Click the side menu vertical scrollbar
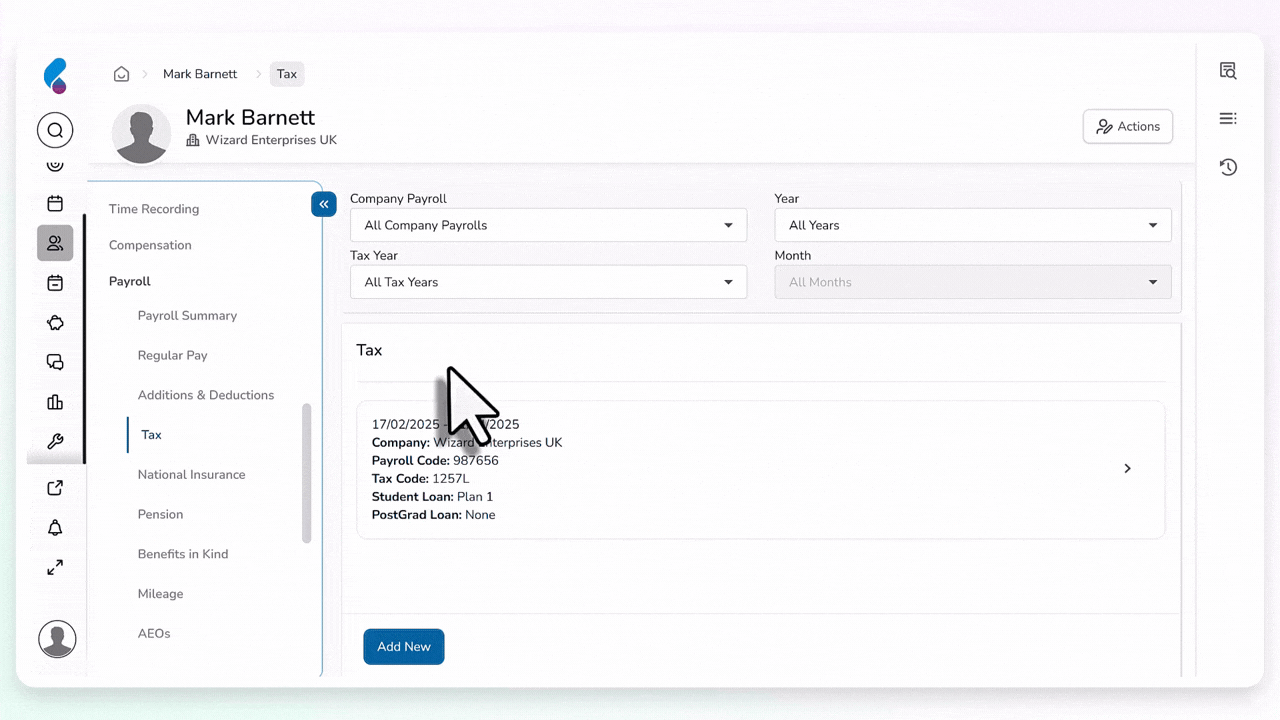Viewport: 1280px width, 720px height. tap(306, 473)
